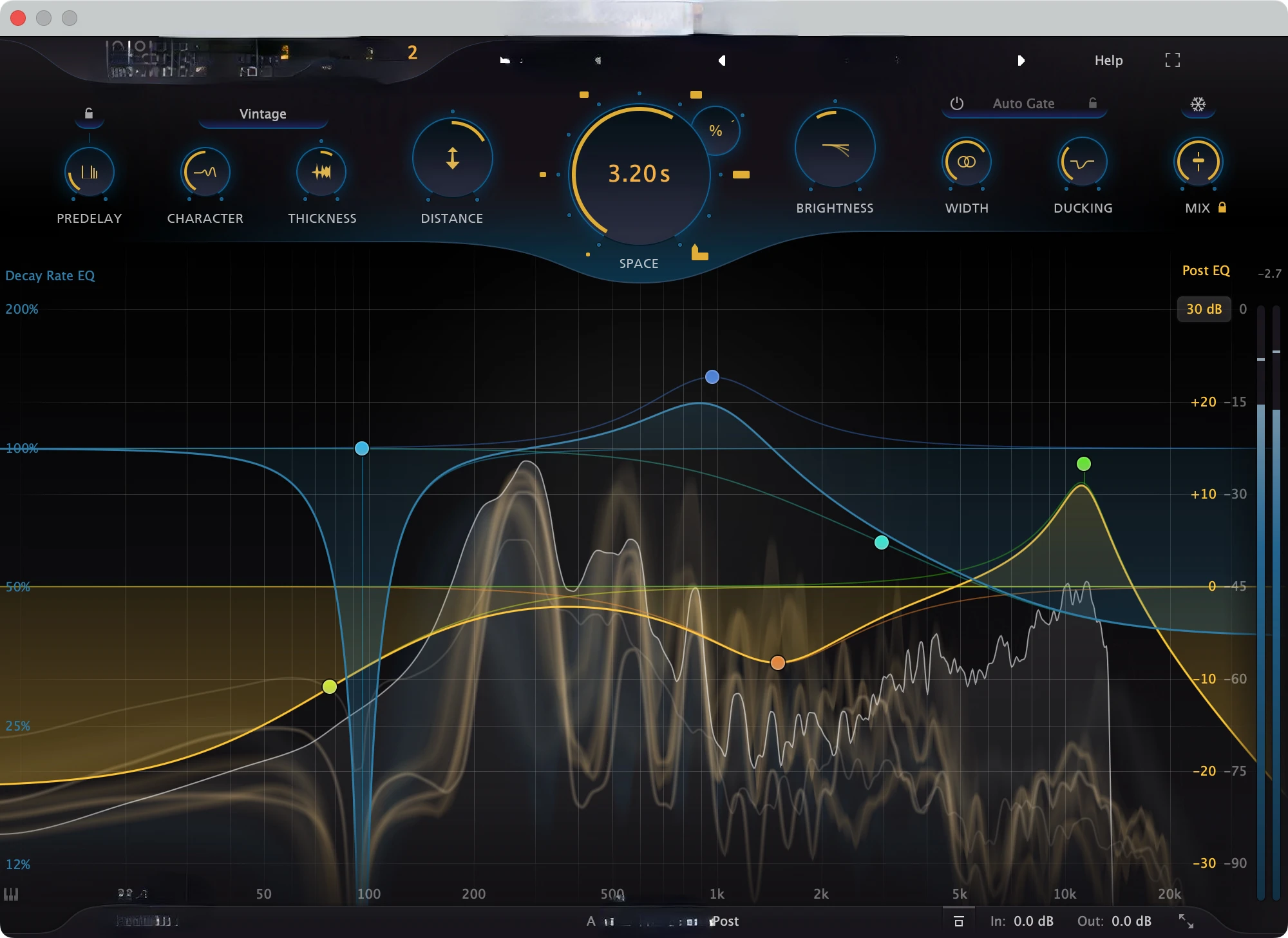
Task: Click the Thickness knob
Action: tap(321, 172)
